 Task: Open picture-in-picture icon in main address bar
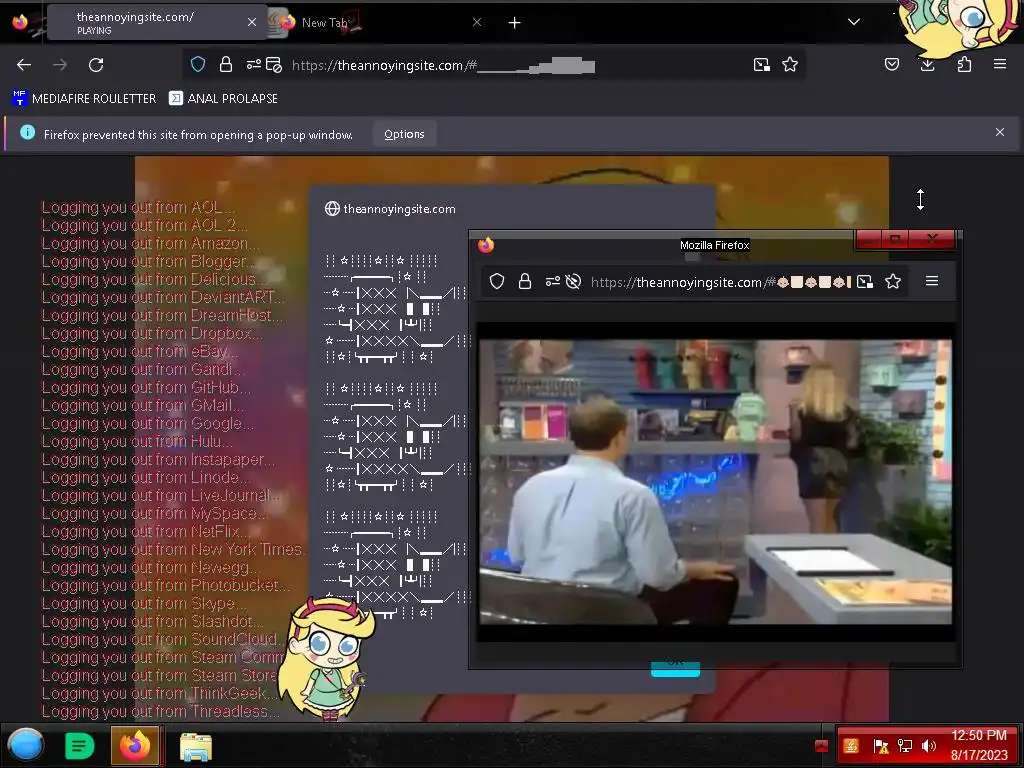[761, 65]
